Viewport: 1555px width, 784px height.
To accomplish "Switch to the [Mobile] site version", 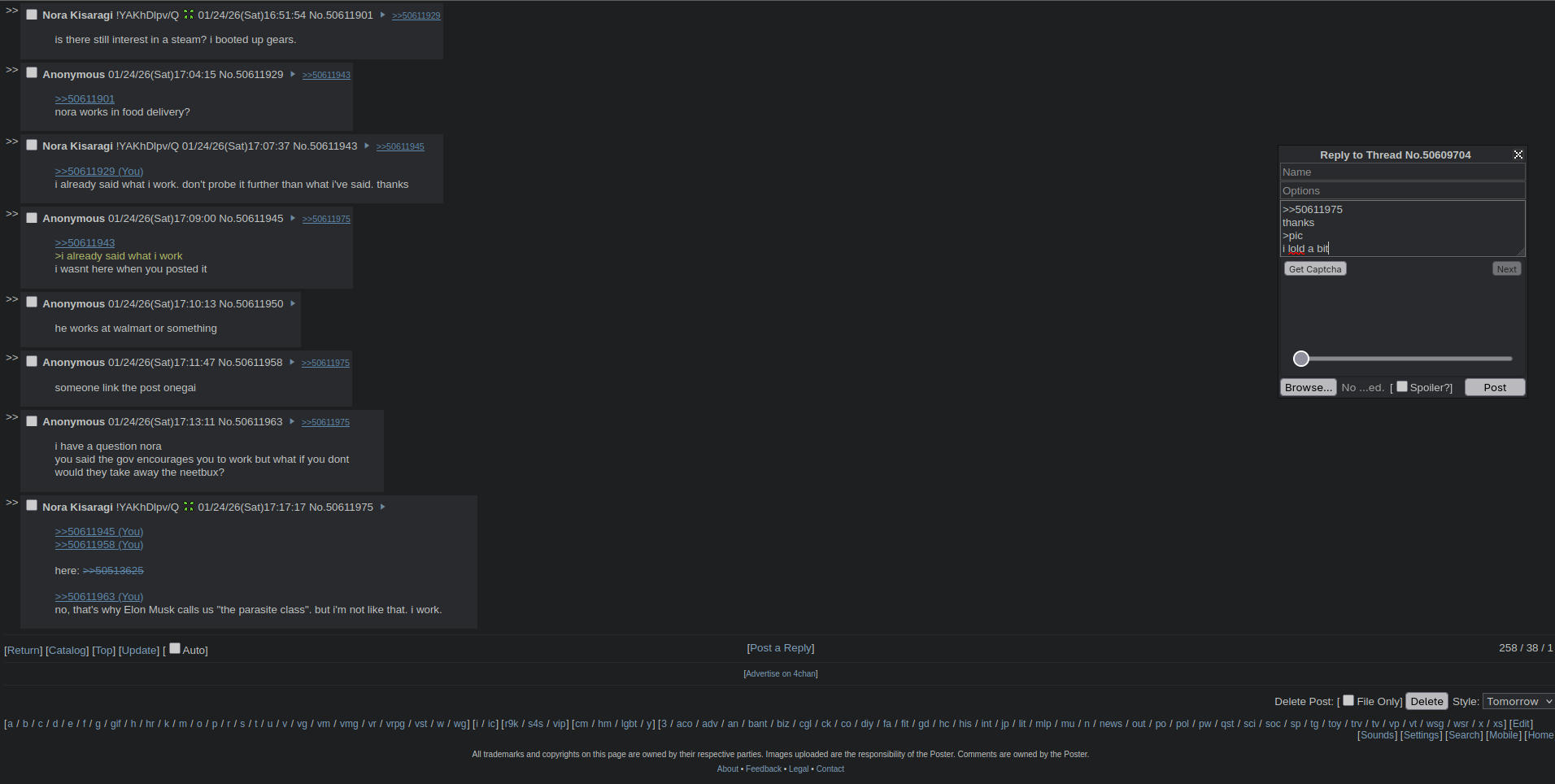I will click(x=1504, y=735).
